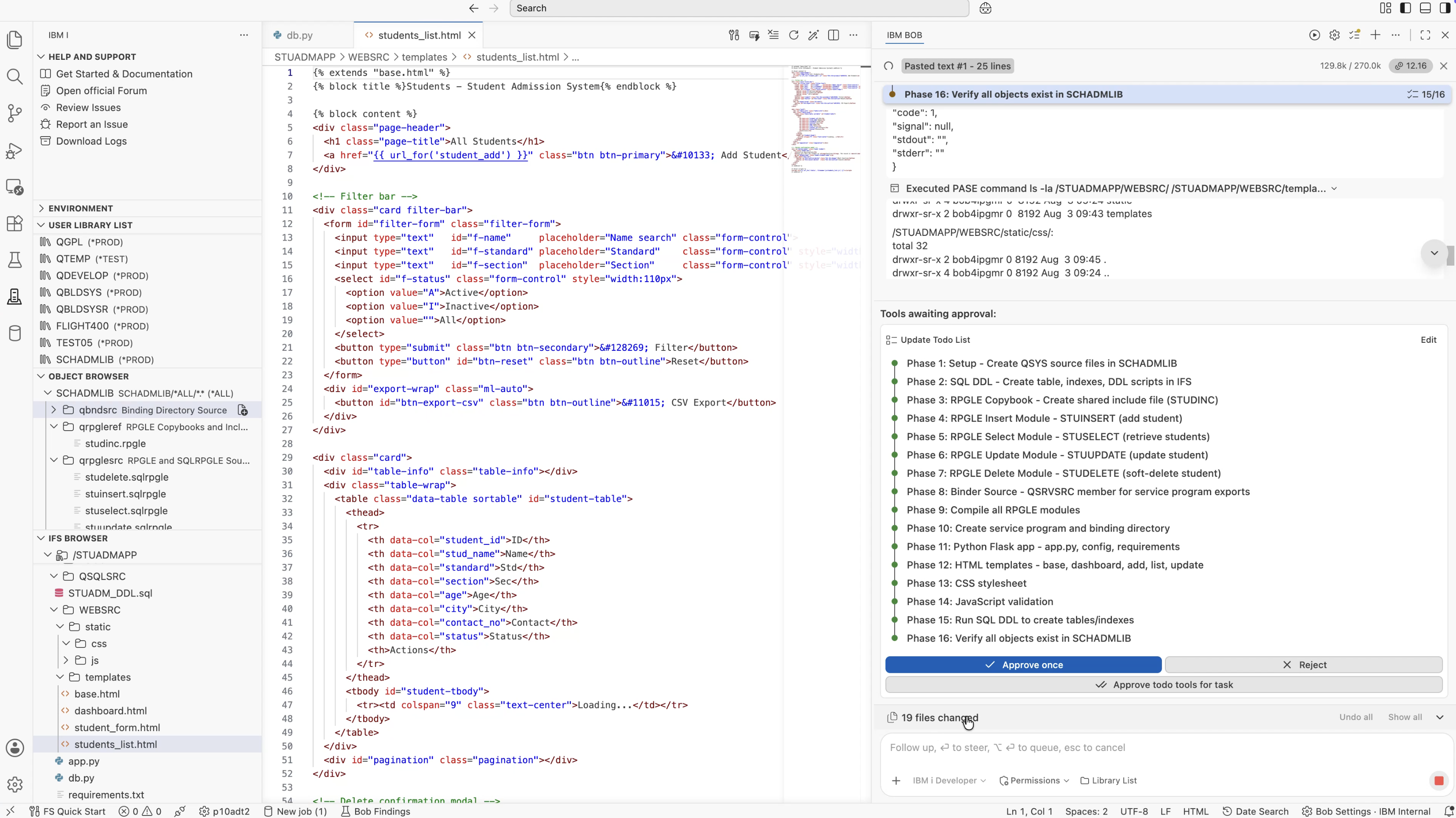Click scroll-to-bottom arrow in chat output
Image resolution: width=1456 pixels, height=818 pixels.
1434,253
